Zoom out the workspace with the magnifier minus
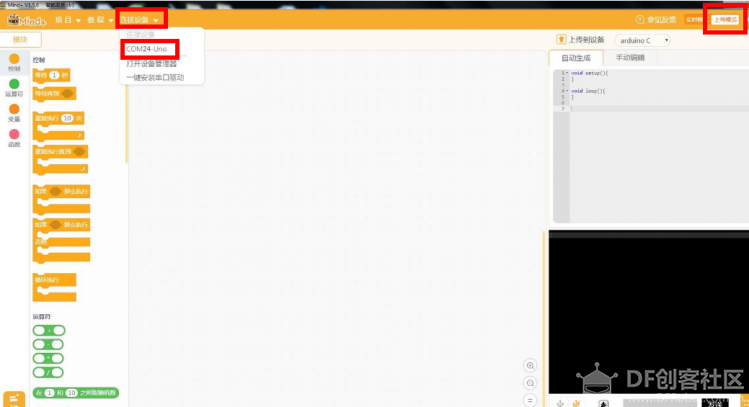This screenshot has height=407, width=749. coord(530,383)
